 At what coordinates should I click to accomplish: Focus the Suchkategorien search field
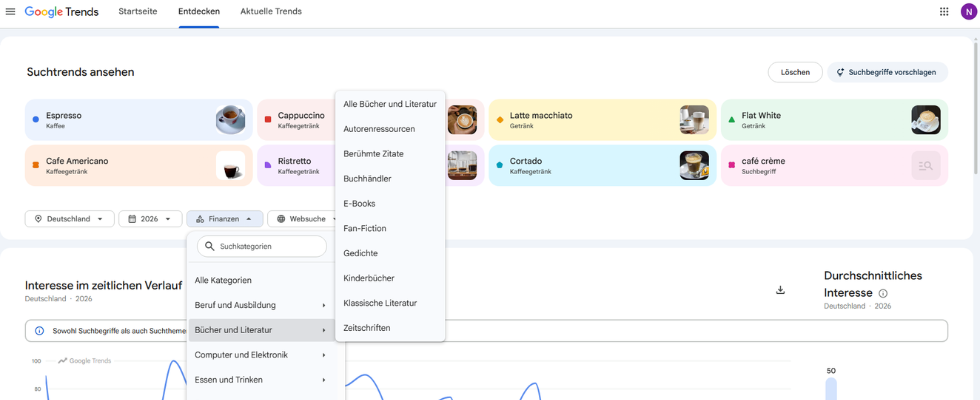262,246
